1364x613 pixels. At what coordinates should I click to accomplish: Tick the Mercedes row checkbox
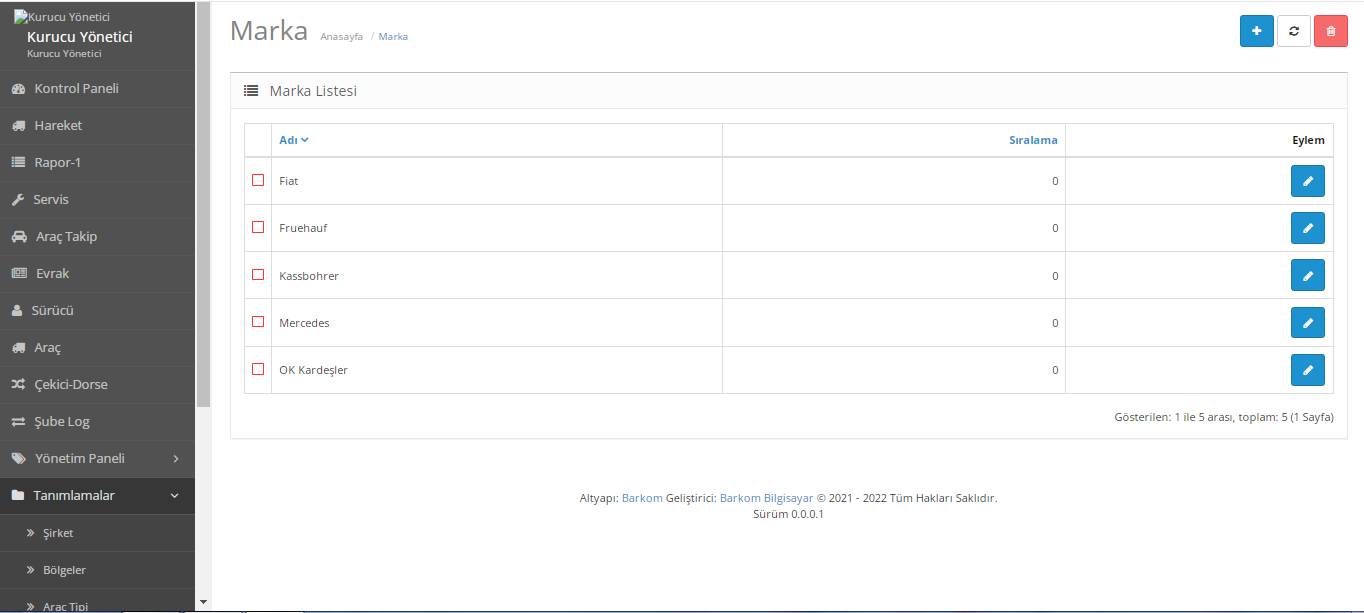coord(258,322)
